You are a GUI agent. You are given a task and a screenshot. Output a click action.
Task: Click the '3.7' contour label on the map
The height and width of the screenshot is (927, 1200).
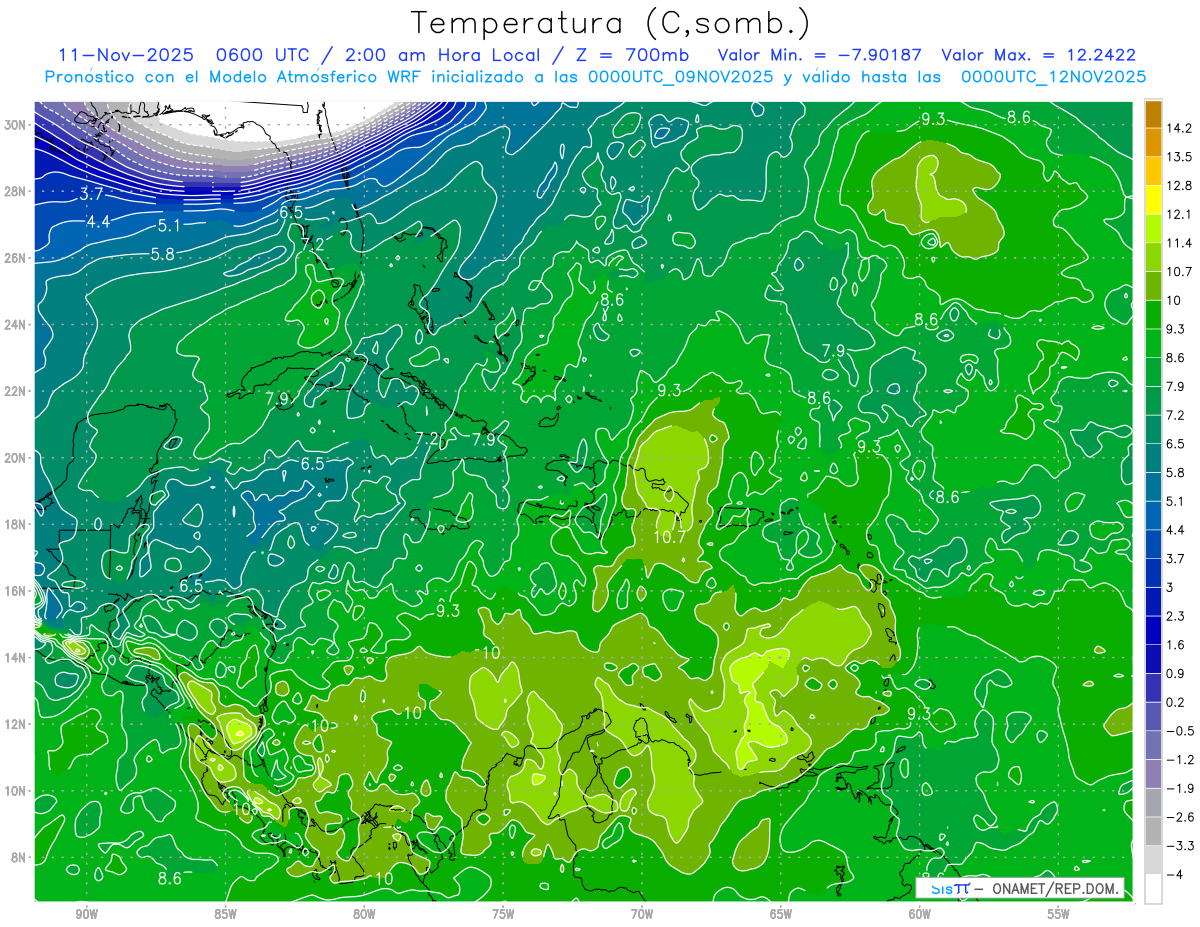pyautogui.click(x=92, y=192)
